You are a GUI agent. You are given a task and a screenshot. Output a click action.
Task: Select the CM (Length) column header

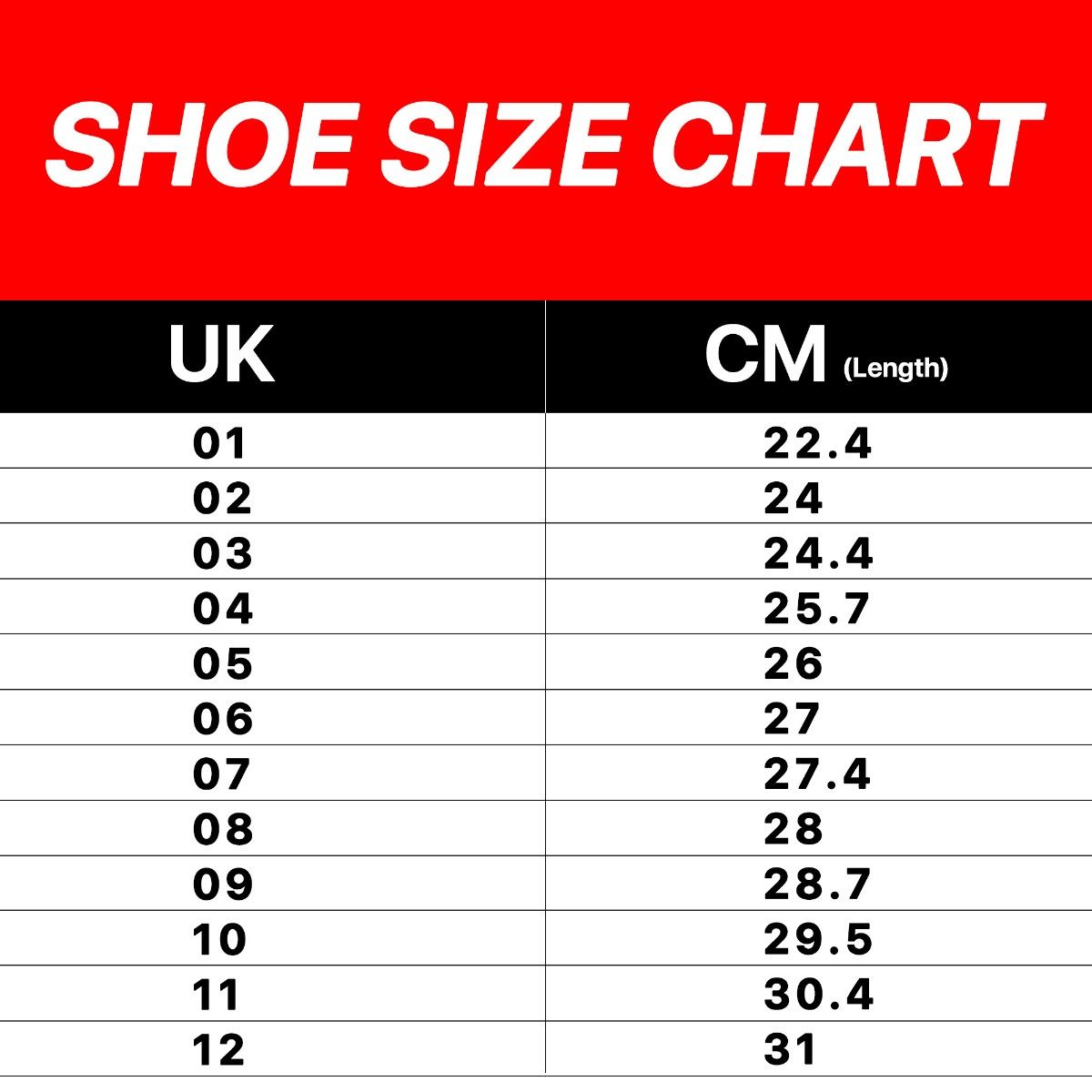tap(825, 355)
